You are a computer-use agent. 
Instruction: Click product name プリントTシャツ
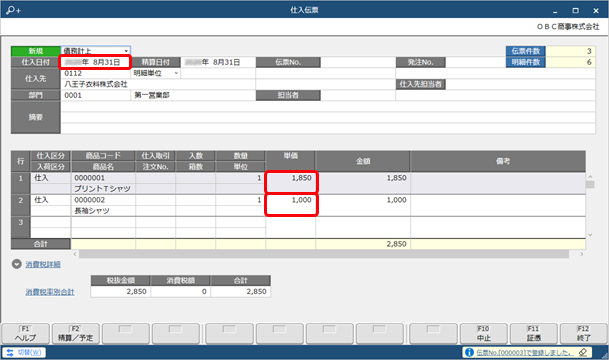103,189
